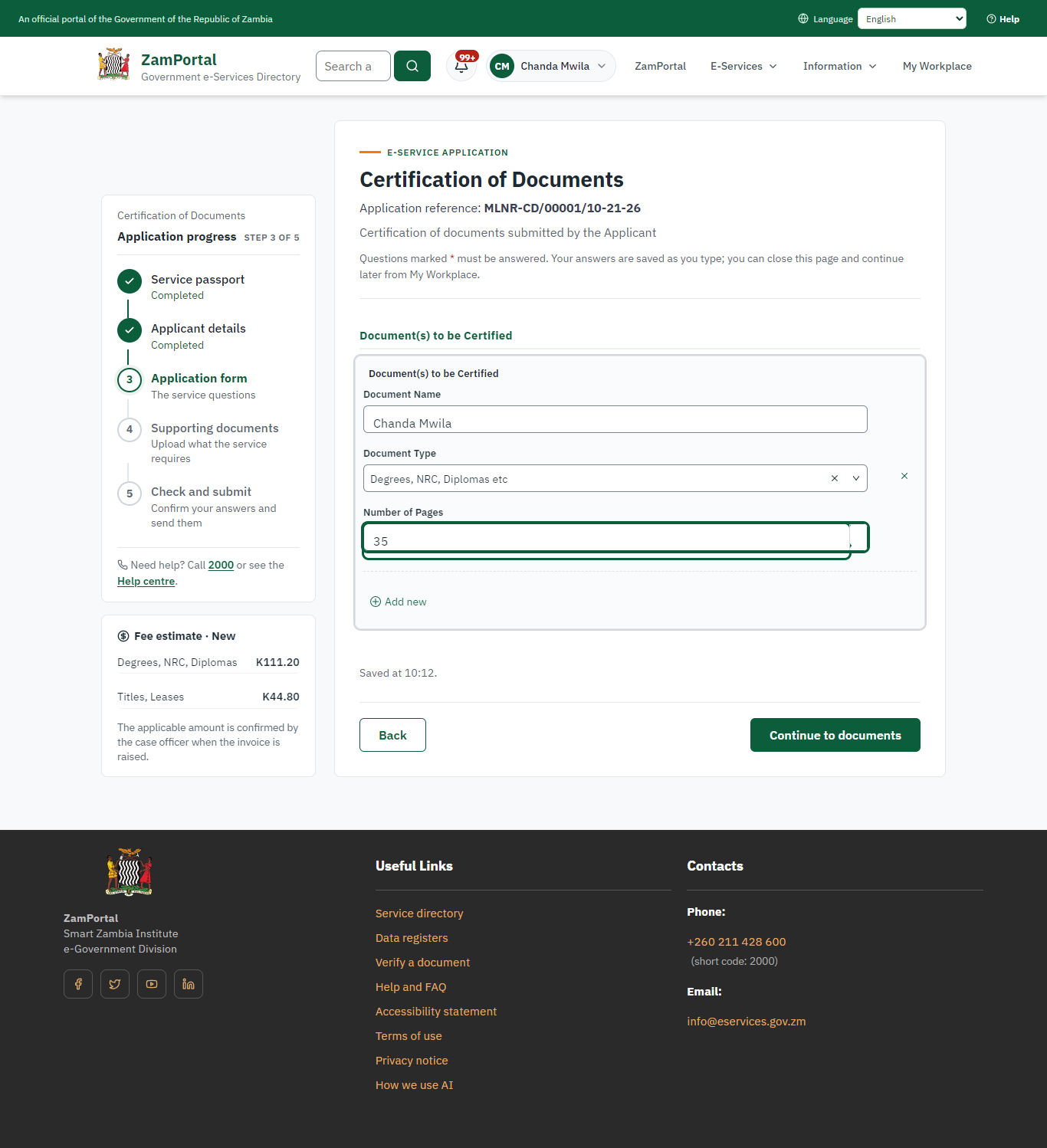Click the ZamPortal coat of arms logo in header

(x=113, y=64)
